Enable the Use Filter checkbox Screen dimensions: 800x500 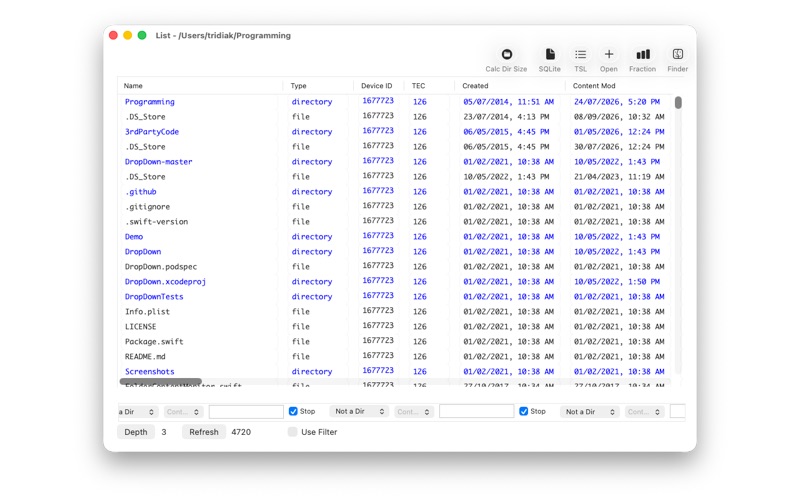coord(292,432)
